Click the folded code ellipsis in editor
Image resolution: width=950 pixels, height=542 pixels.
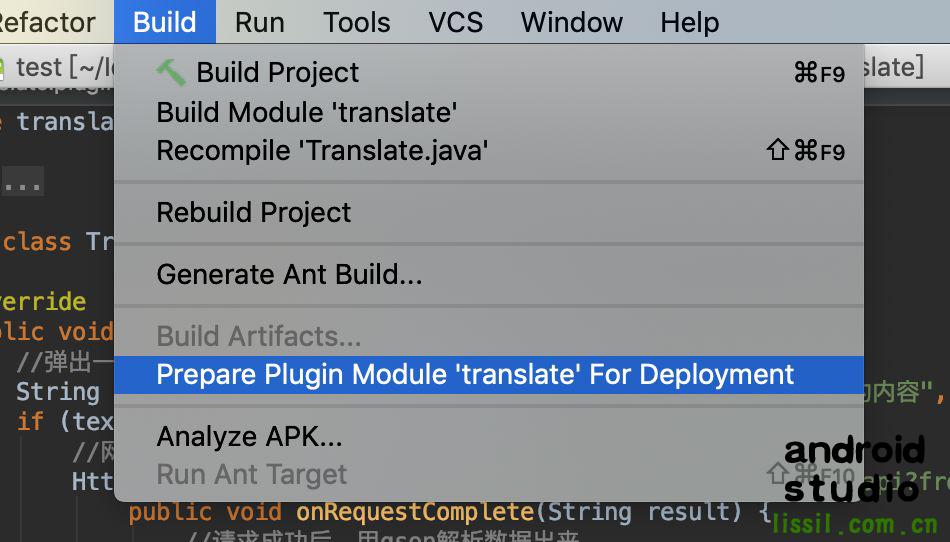[x=22, y=181]
